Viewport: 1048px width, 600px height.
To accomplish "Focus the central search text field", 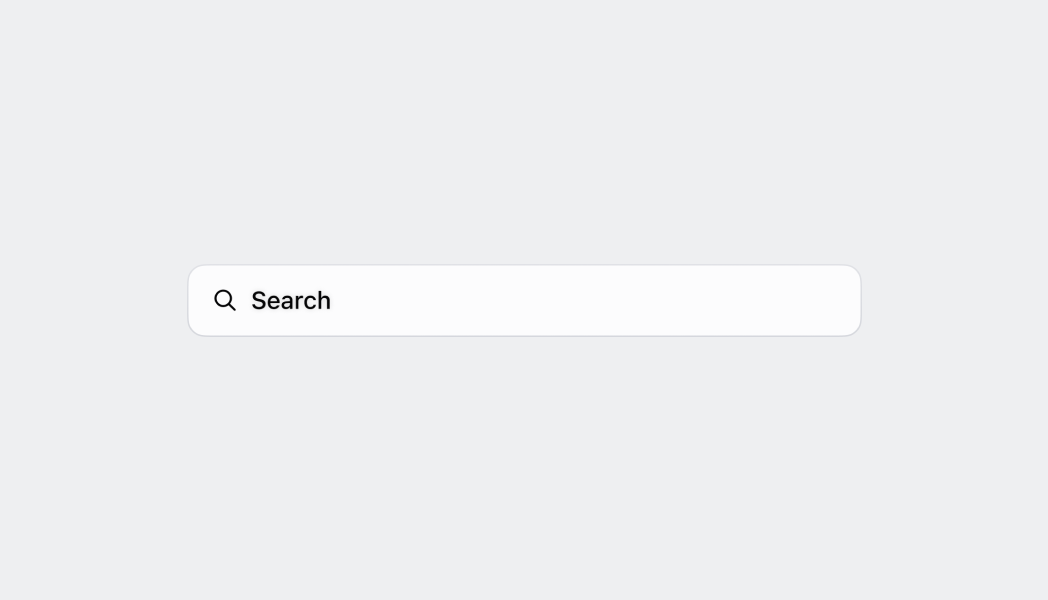I will 524,300.
